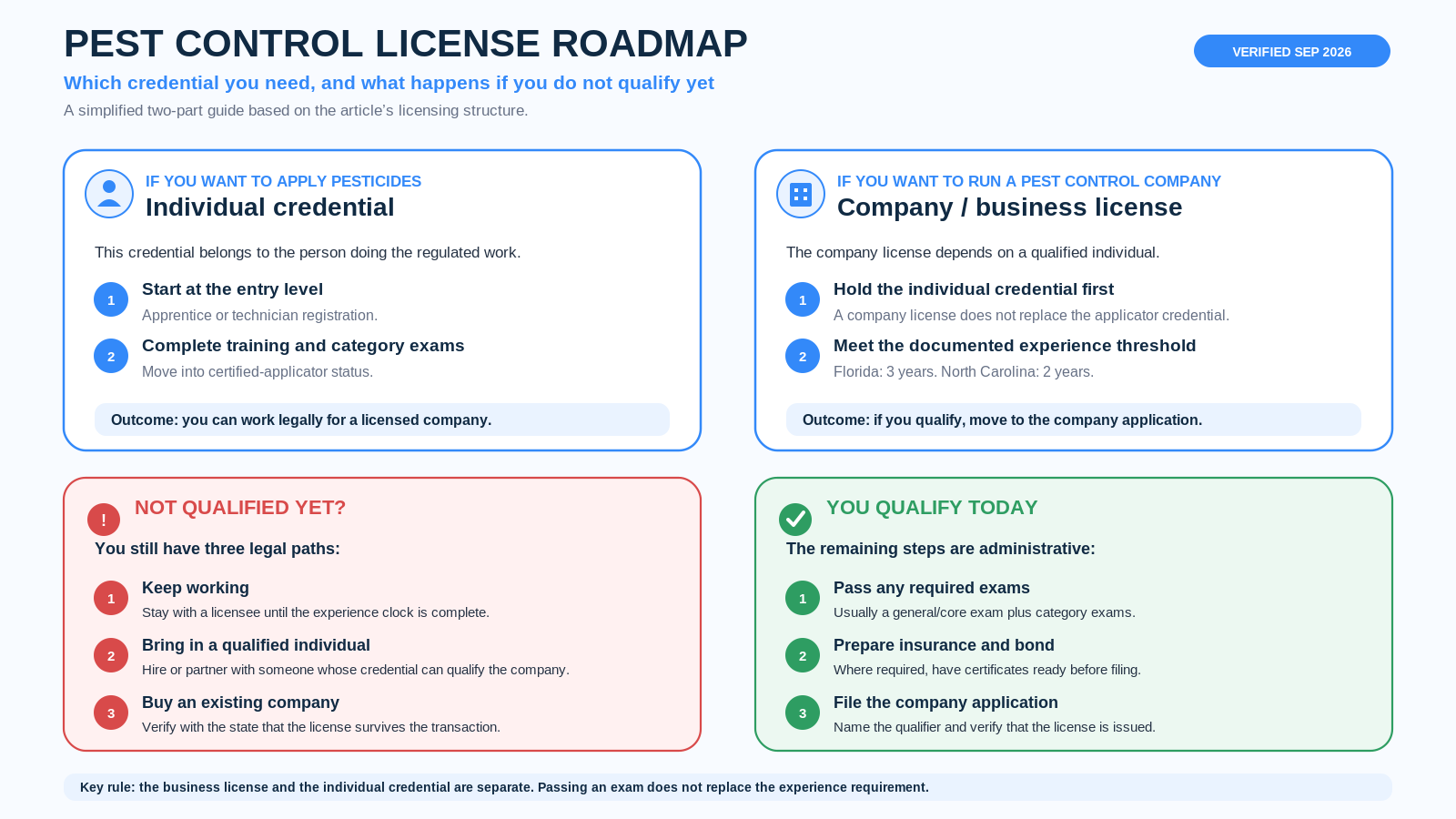Click blue step 1 beside Start at entry level

point(111,299)
